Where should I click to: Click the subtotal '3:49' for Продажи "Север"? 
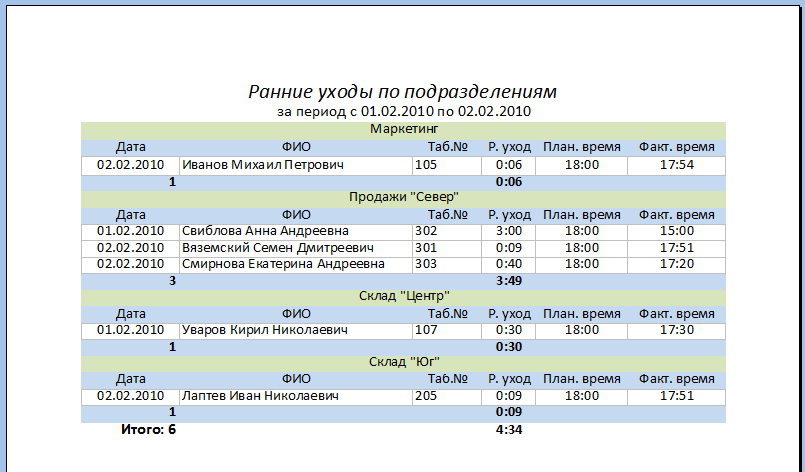[509, 281]
